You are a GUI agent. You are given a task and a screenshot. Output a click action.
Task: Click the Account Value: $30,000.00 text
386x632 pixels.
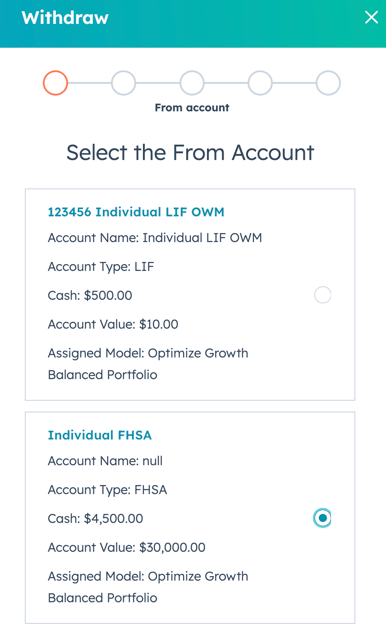click(127, 548)
